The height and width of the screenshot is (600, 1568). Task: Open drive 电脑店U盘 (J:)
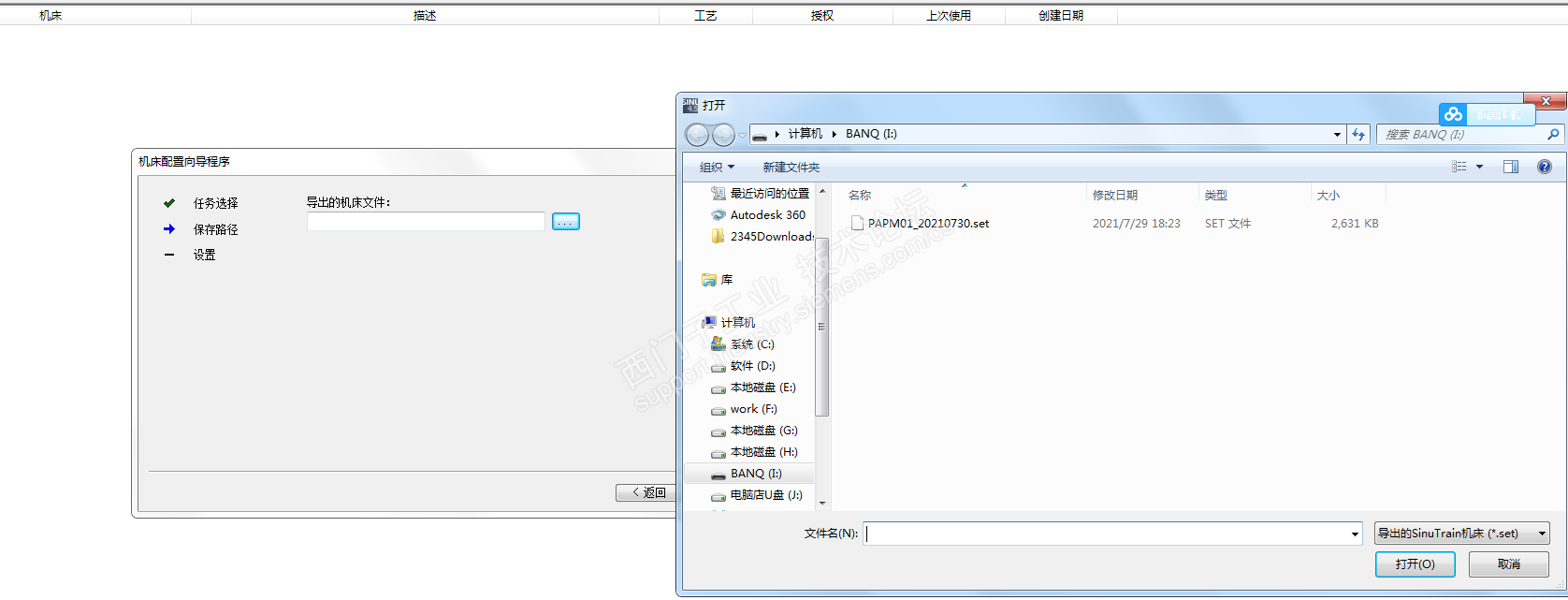(x=757, y=494)
